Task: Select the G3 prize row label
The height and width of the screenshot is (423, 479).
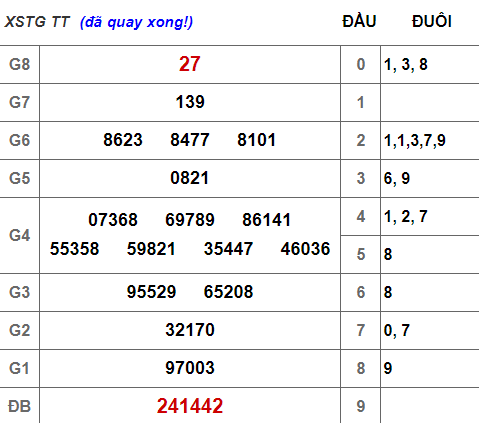Action: coord(20,292)
